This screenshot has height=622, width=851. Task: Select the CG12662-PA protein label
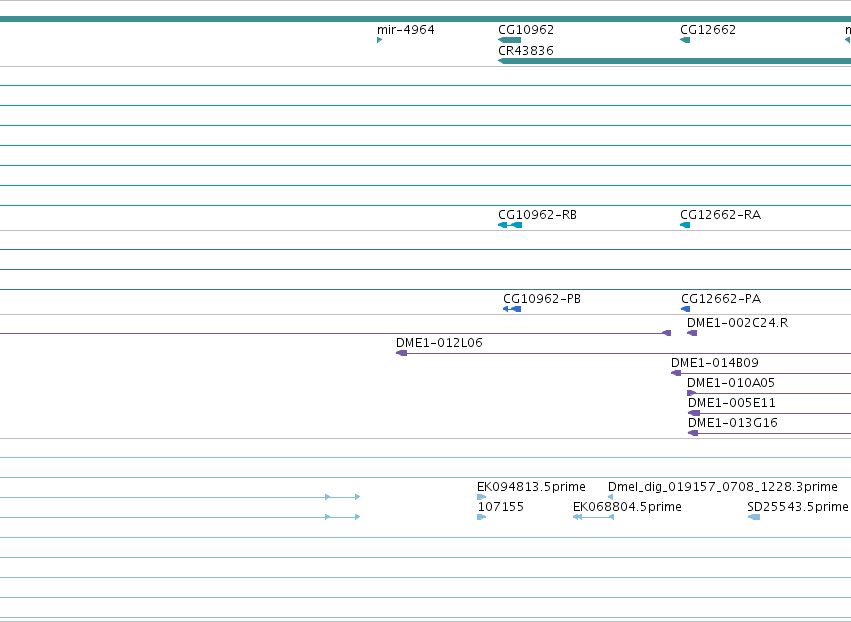[x=721, y=299]
